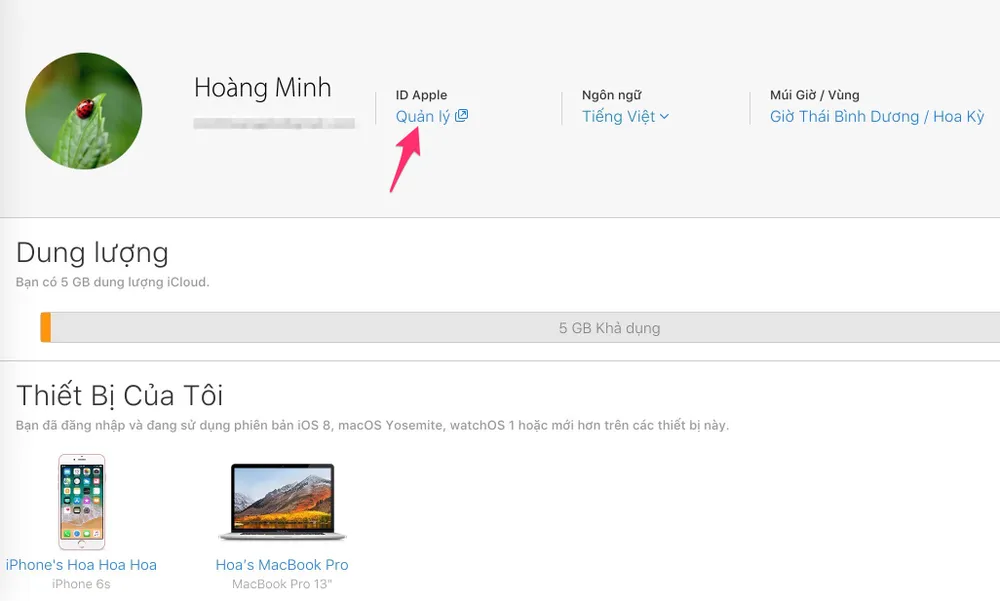Click the Múi Giờ / Vùng label

[x=814, y=95]
